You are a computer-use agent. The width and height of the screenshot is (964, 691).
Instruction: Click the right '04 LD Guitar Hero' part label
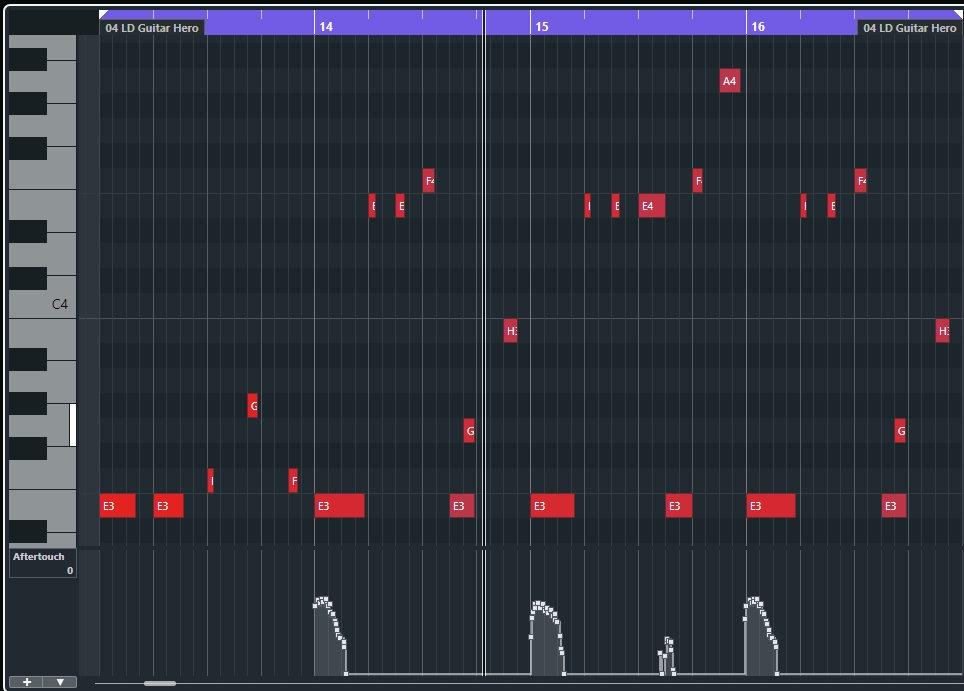[909, 28]
